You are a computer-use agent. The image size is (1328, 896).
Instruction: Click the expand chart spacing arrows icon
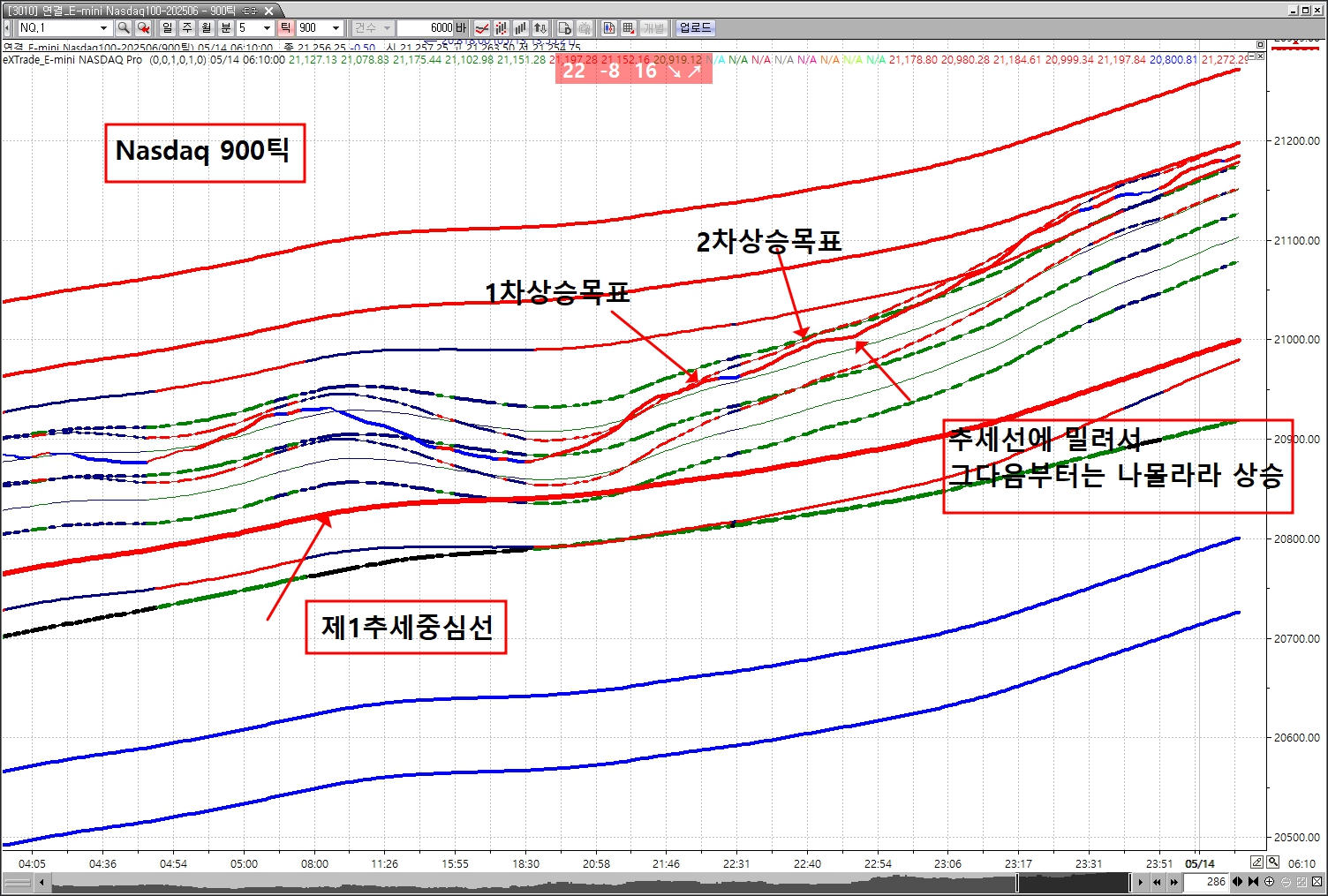point(1237,882)
